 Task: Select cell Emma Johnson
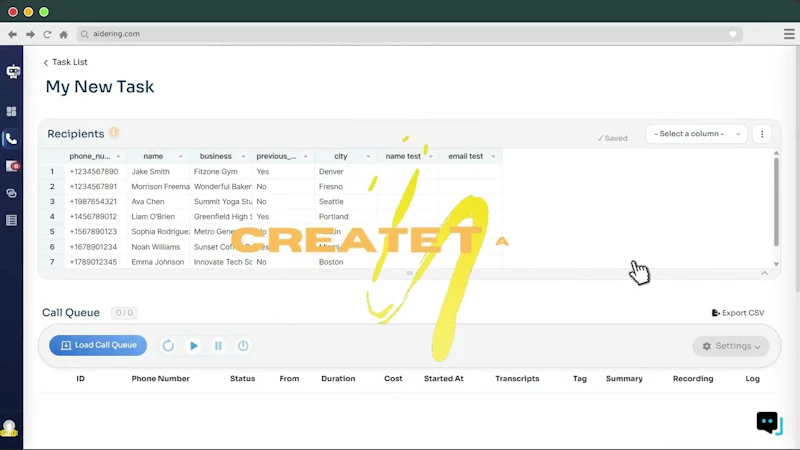pos(159,262)
